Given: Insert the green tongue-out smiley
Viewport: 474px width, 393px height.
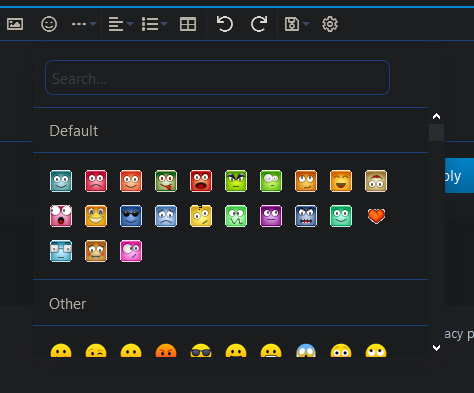Looking at the screenshot, I should (166, 181).
